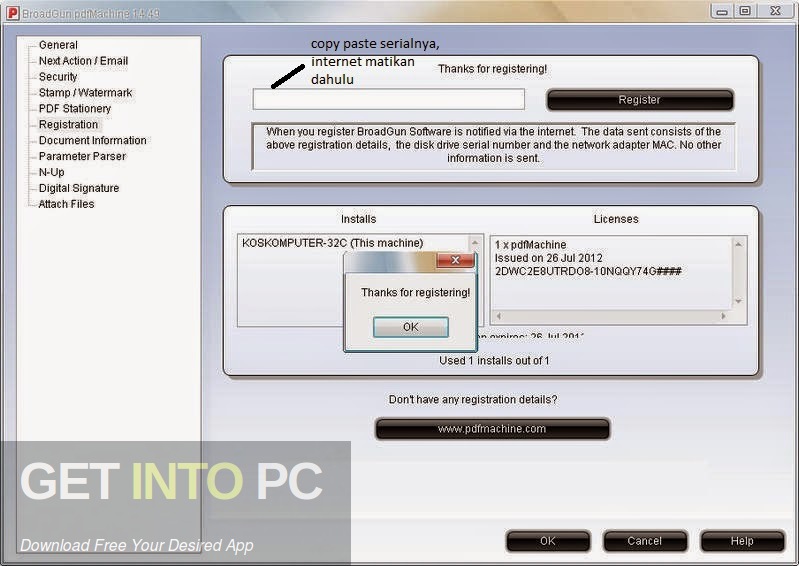Click Licenses horizontal scroll left arrow
The height and width of the screenshot is (566, 799).
(498, 316)
